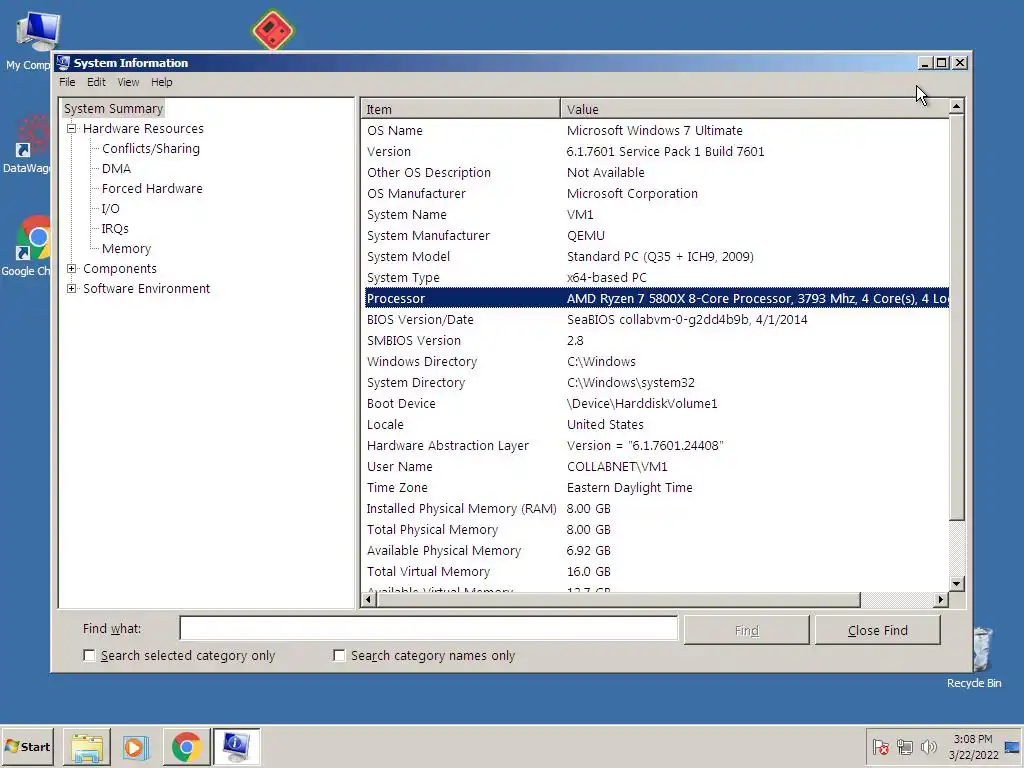This screenshot has width=1024, height=768.
Task: Click taskbar clock showing 3:08 PM
Action: point(973,747)
